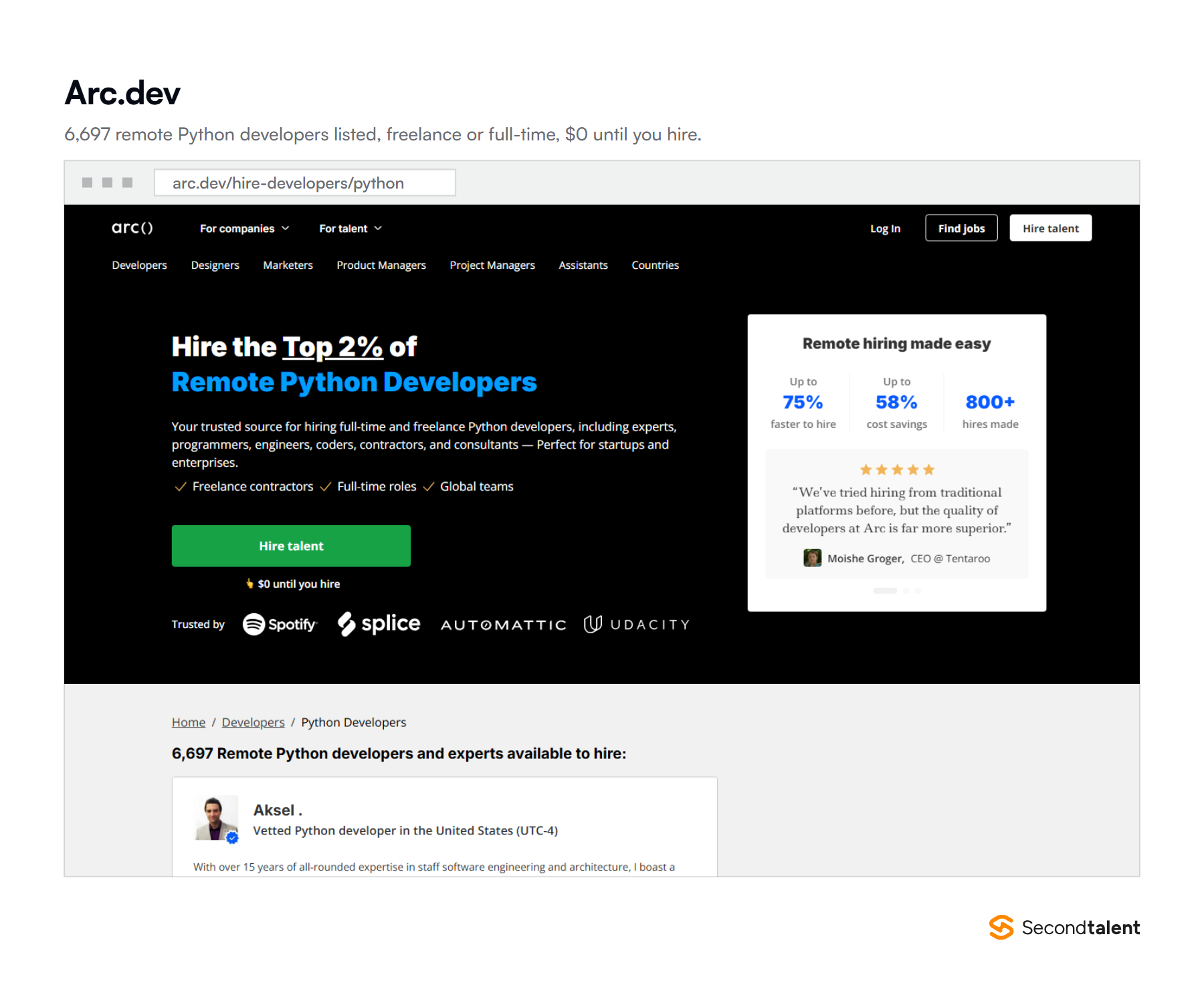Click the Arc.dev page title

pos(122,93)
